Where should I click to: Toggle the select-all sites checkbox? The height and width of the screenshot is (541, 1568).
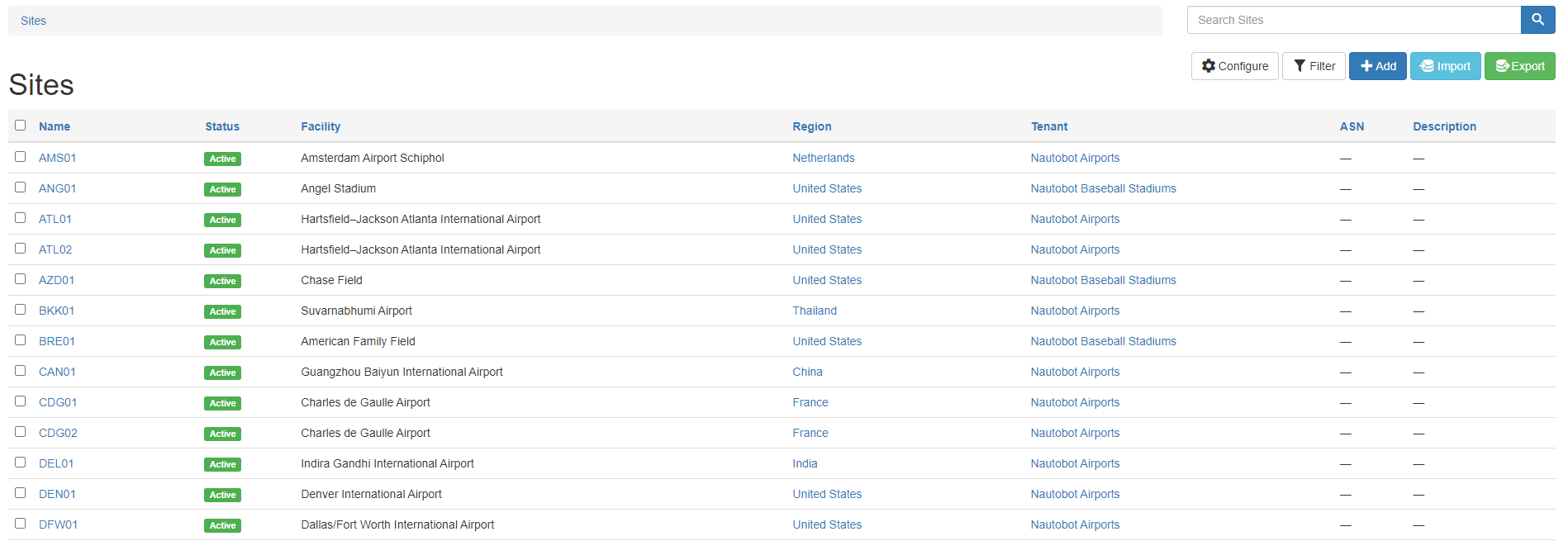[x=21, y=126]
